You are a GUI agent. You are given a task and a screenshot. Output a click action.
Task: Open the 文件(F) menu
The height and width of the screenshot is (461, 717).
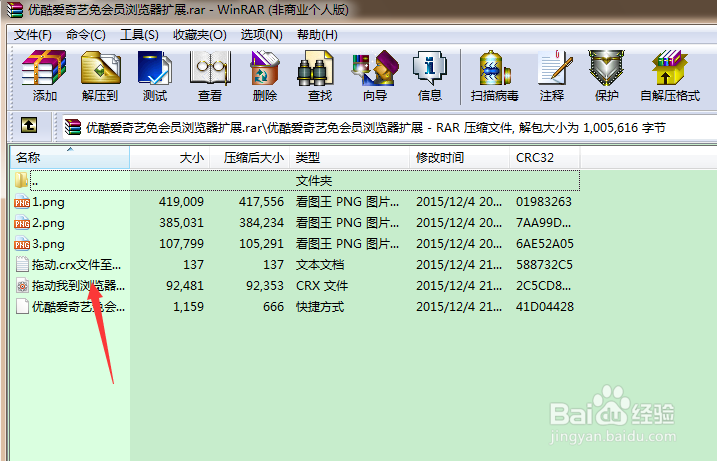32,35
